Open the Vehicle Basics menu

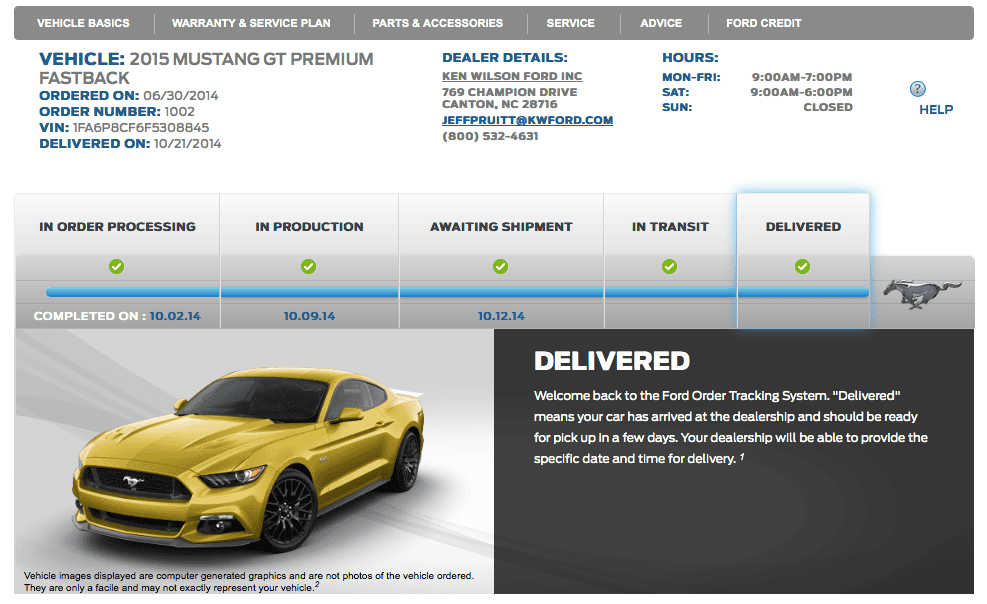click(83, 23)
